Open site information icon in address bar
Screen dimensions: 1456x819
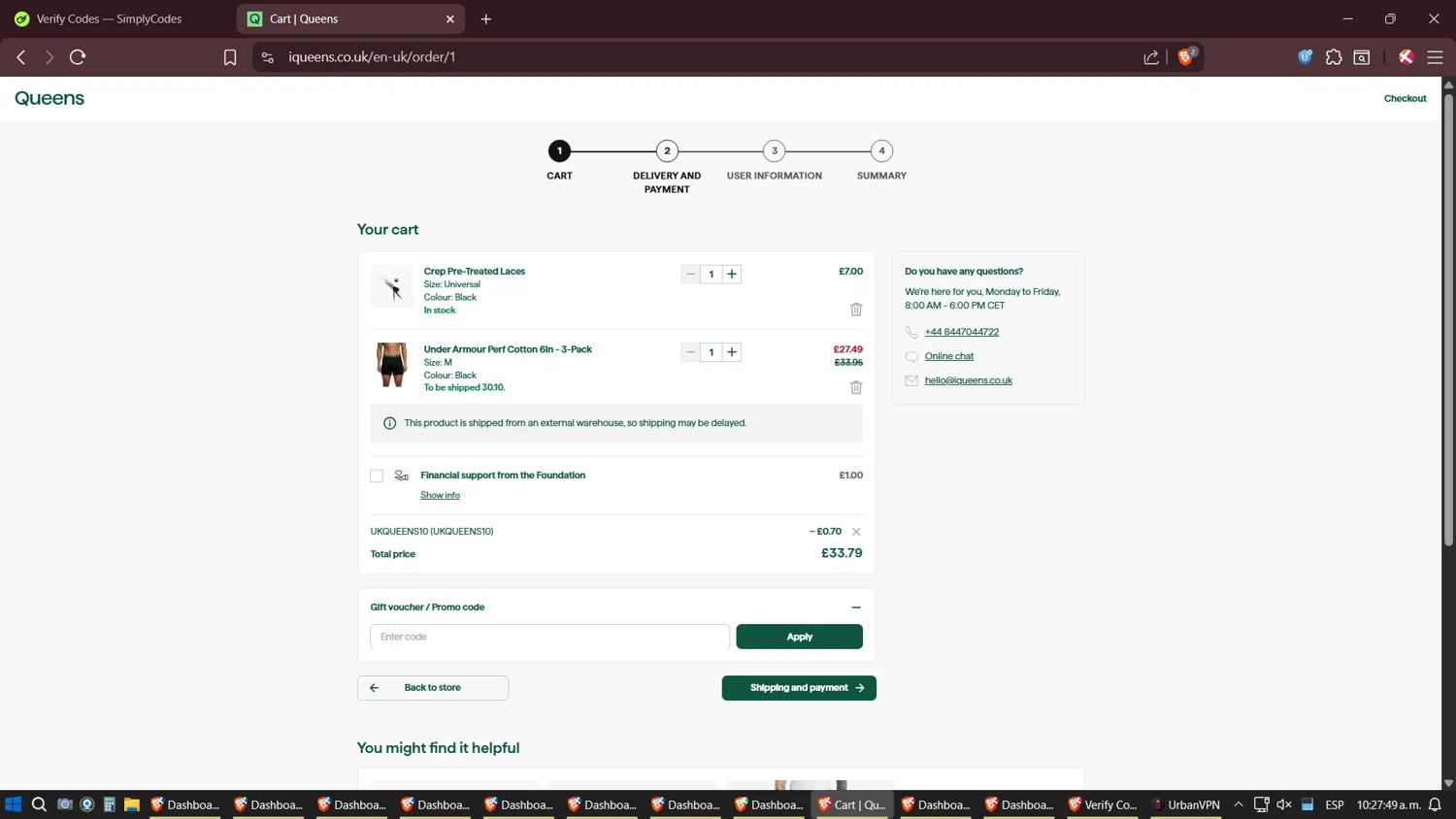268,57
